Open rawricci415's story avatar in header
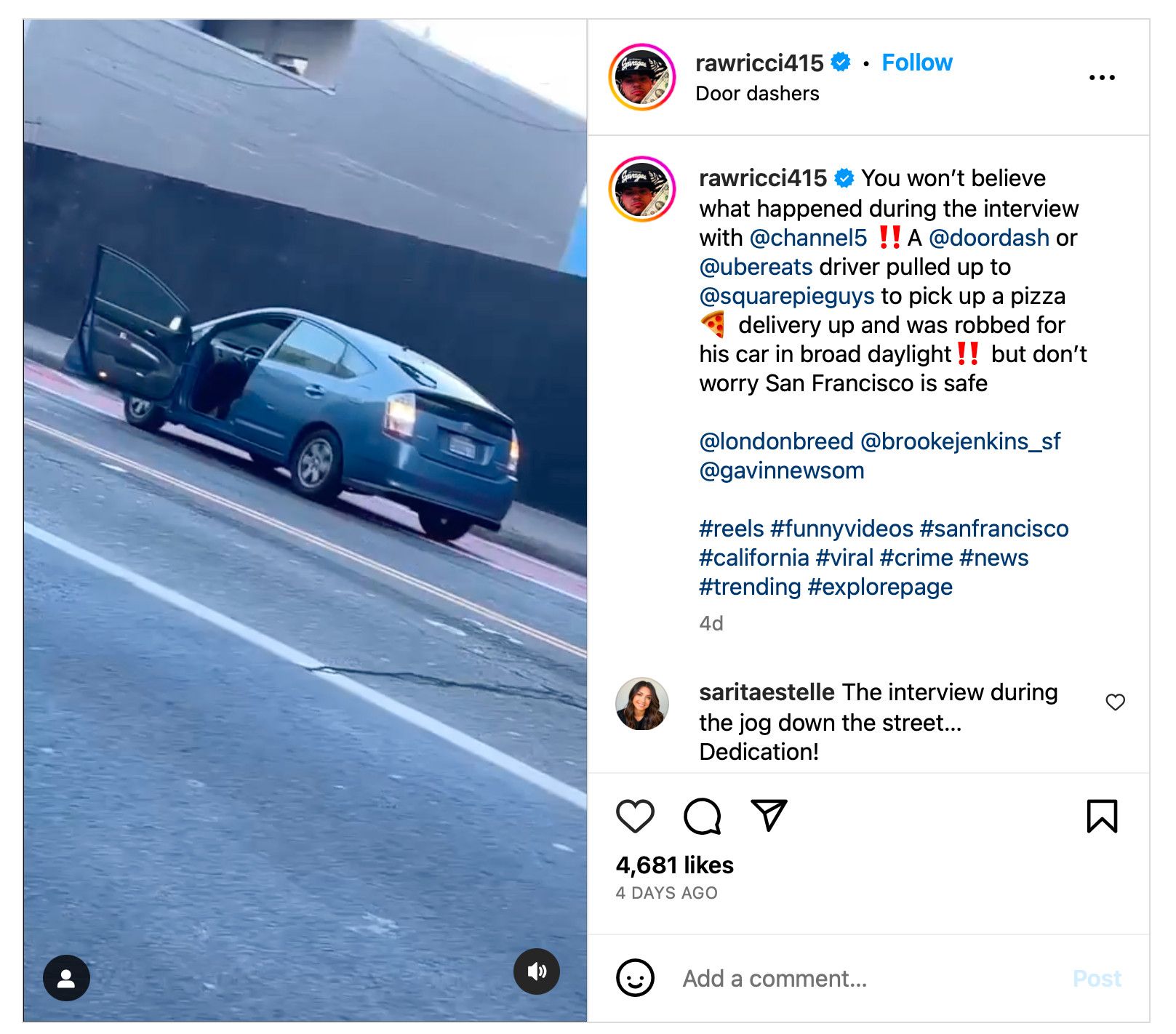 click(x=642, y=77)
